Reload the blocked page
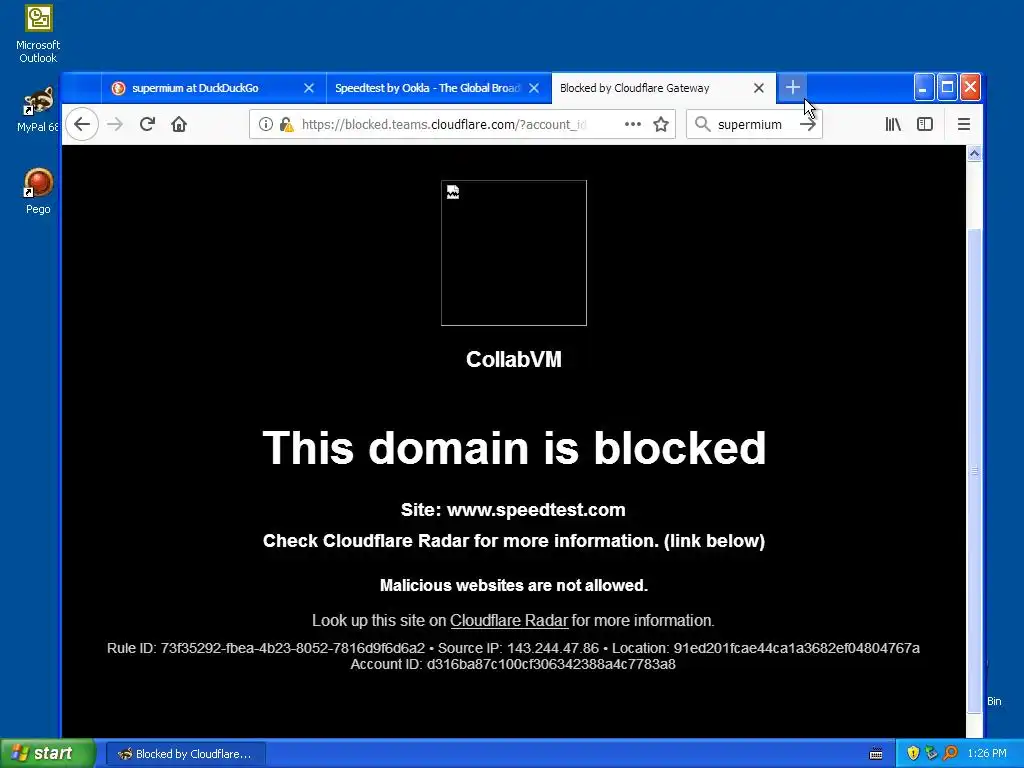1024x768 pixels. point(147,124)
